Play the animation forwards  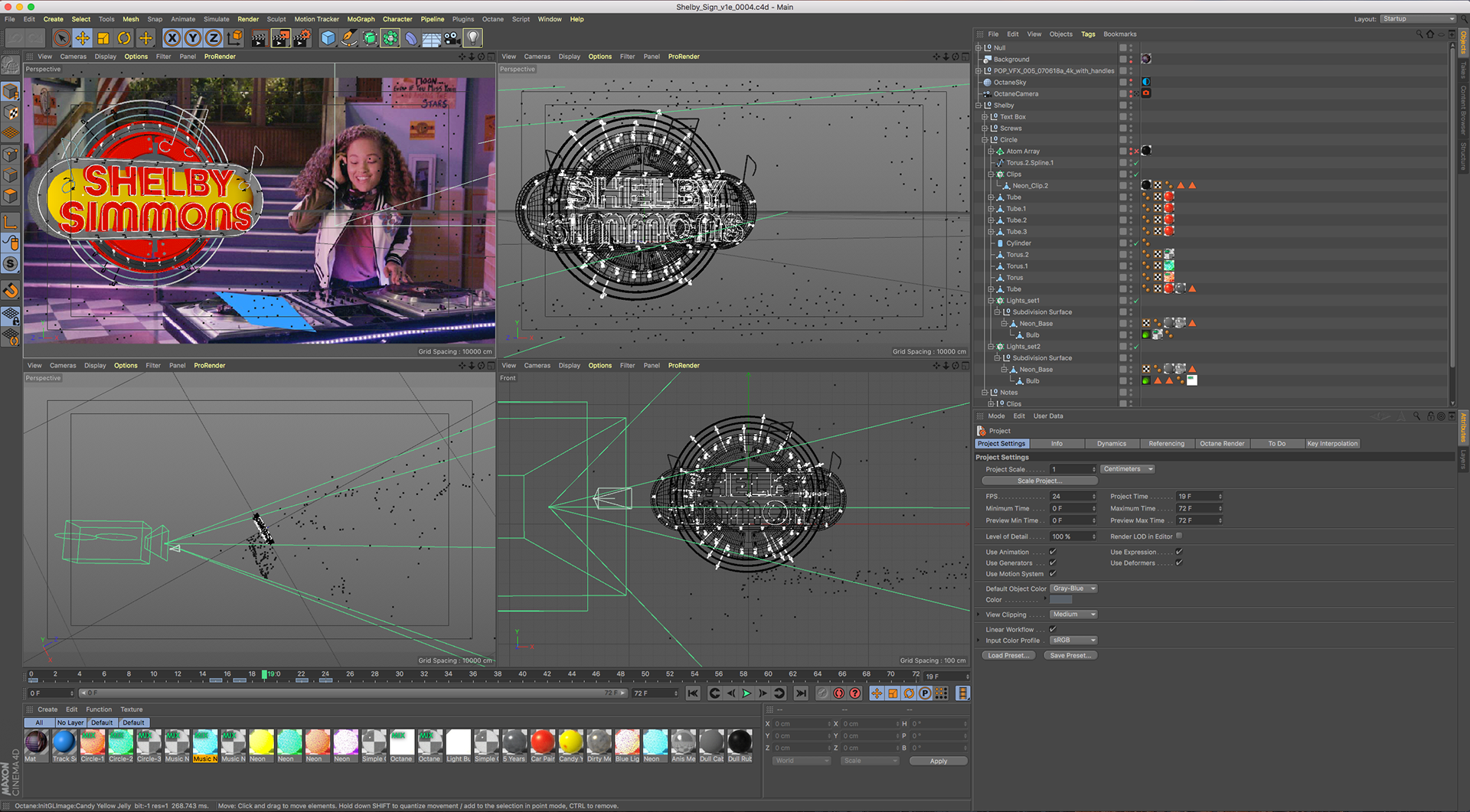pyautogui.click(x=746, y=693)
